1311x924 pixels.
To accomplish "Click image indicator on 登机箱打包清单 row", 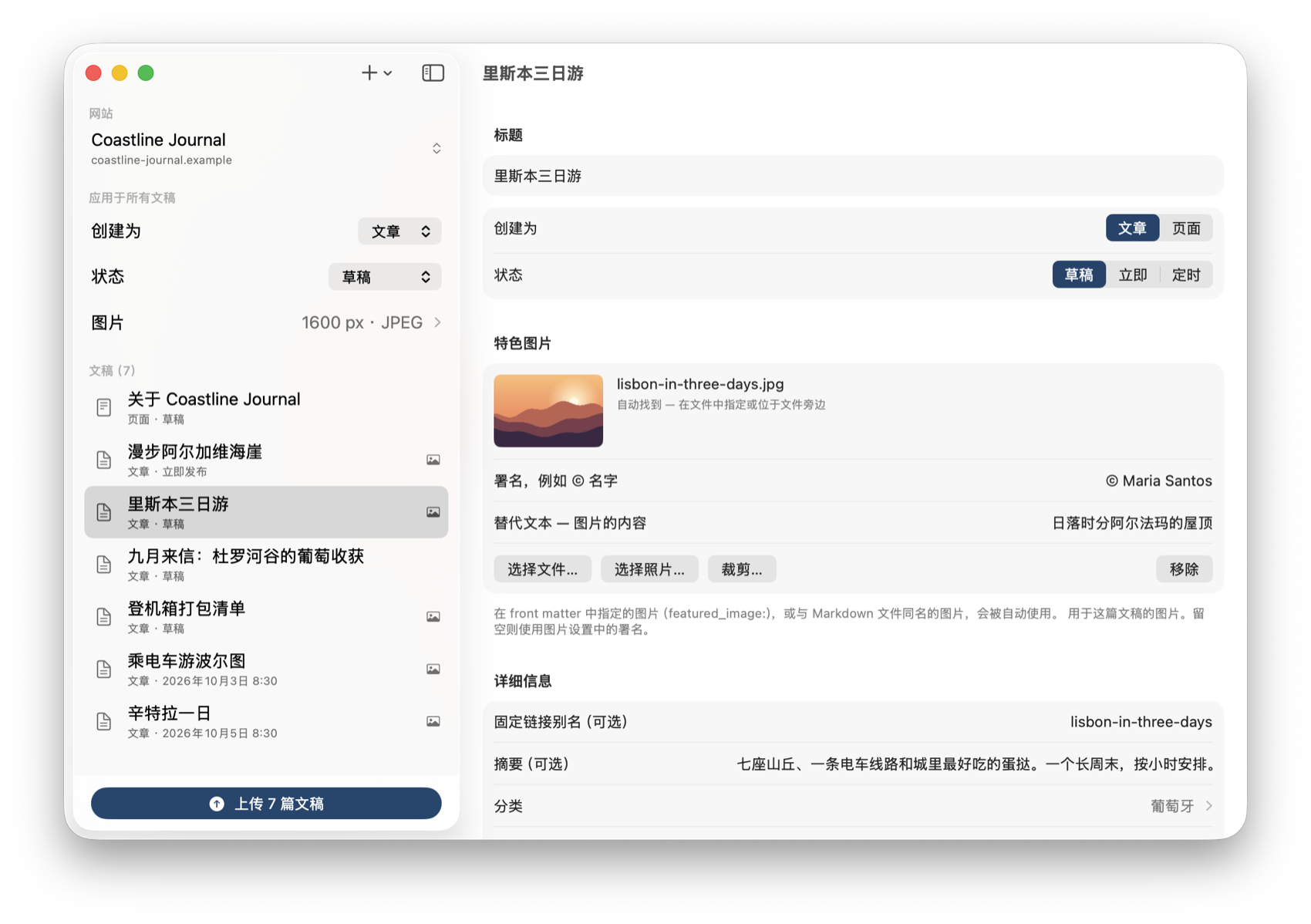I will tap(433, 617).
